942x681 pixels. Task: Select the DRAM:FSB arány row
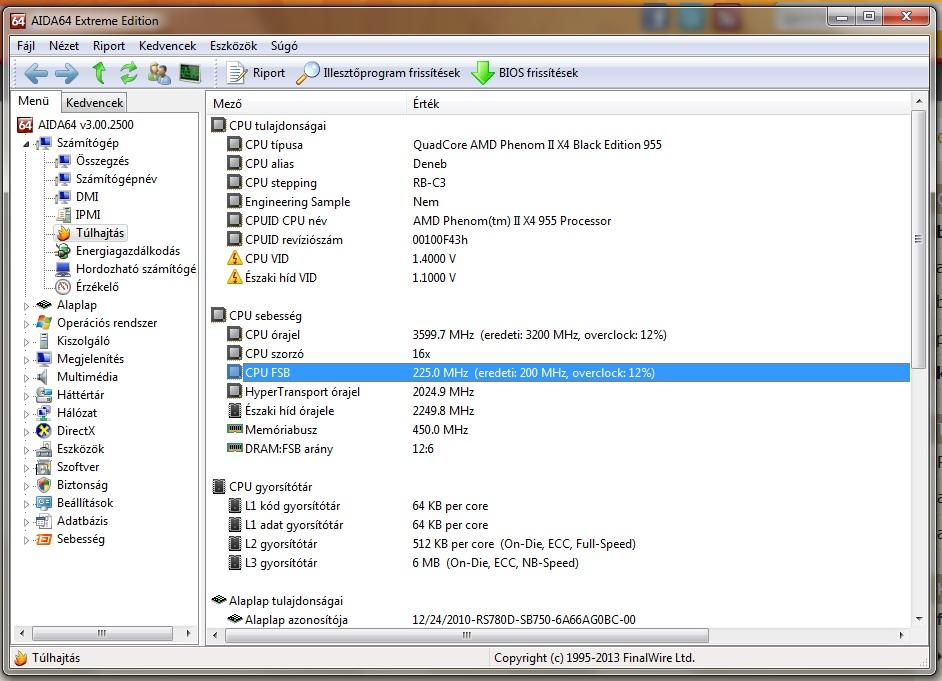pos(568,449)
